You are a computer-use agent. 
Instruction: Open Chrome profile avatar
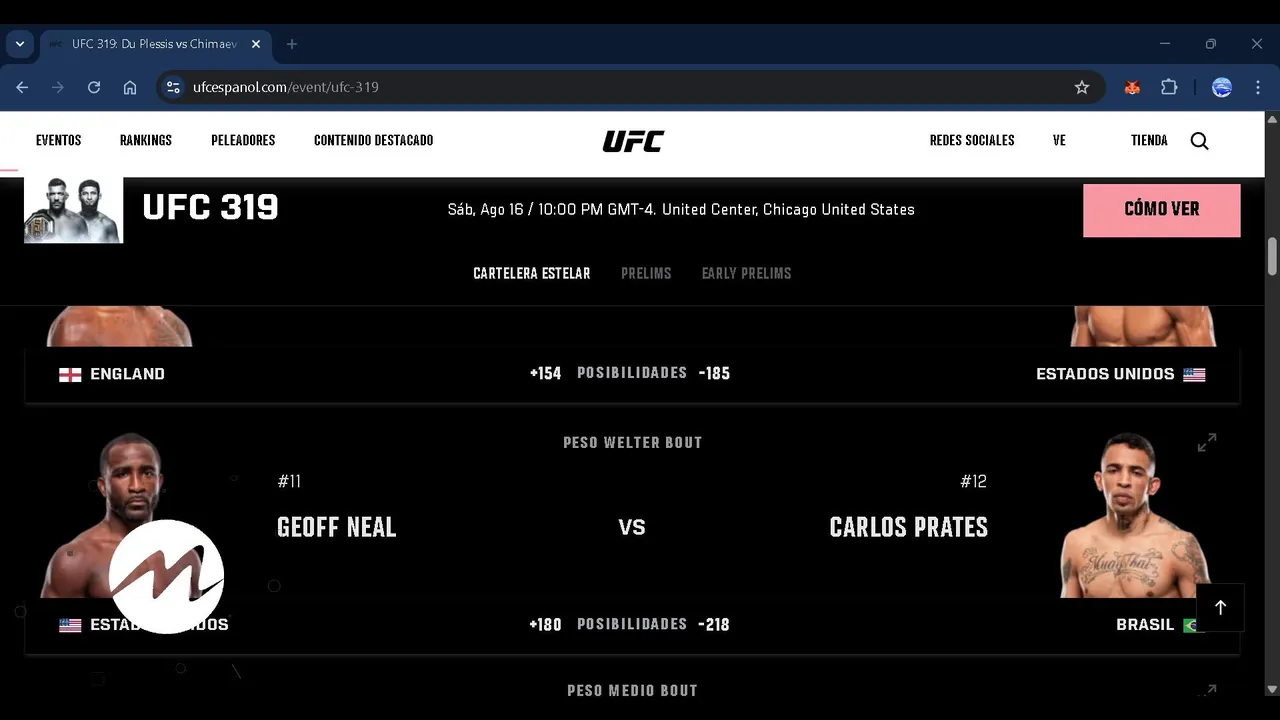pos(1222,87)
